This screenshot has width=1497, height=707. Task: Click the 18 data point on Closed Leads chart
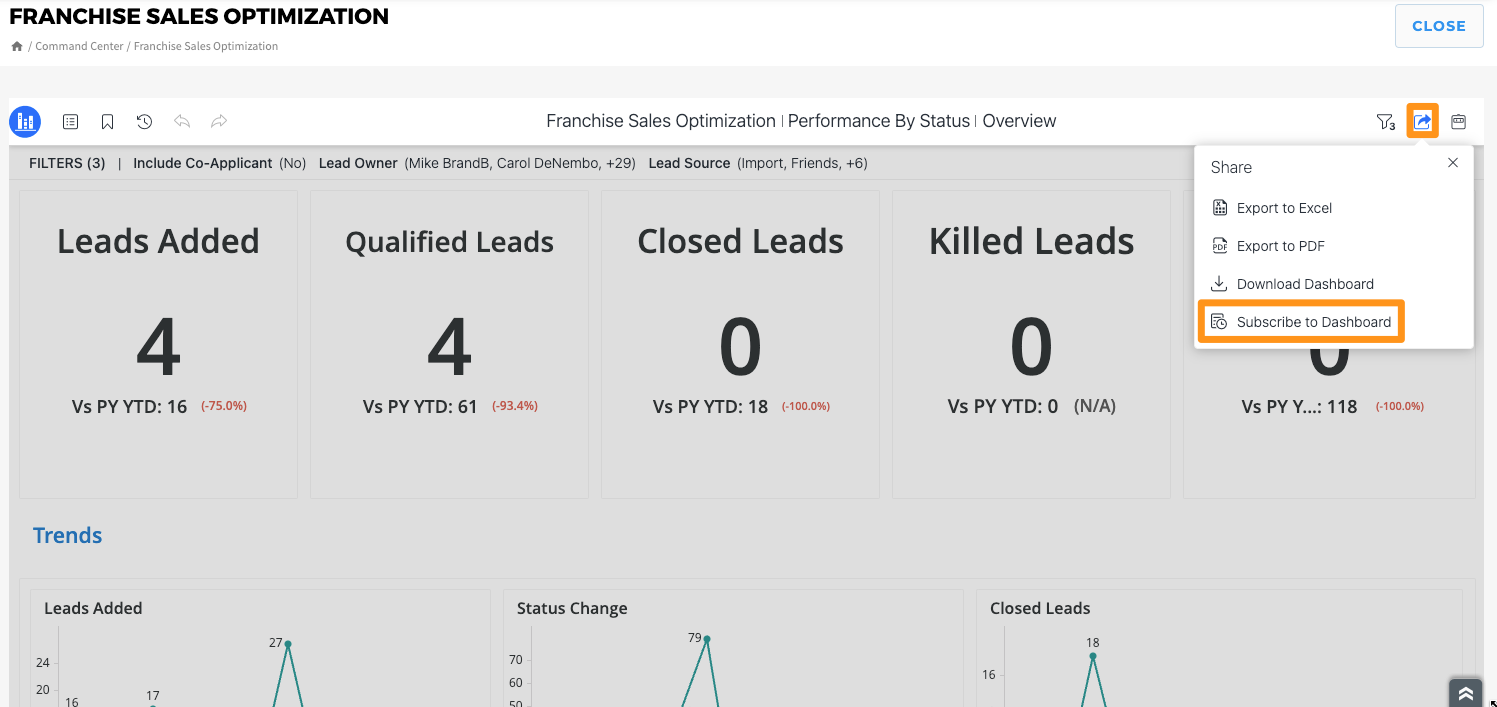tap(1093, 657)
